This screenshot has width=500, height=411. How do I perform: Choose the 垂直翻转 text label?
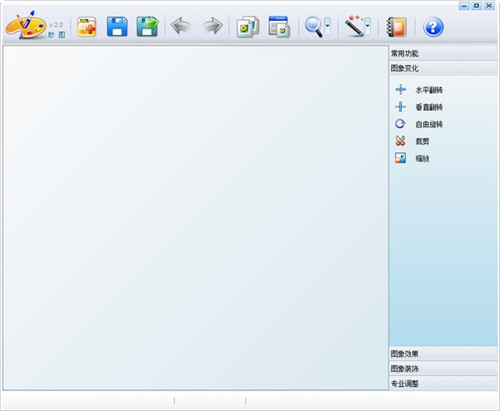pyautogui.click(x=429, y=107)
